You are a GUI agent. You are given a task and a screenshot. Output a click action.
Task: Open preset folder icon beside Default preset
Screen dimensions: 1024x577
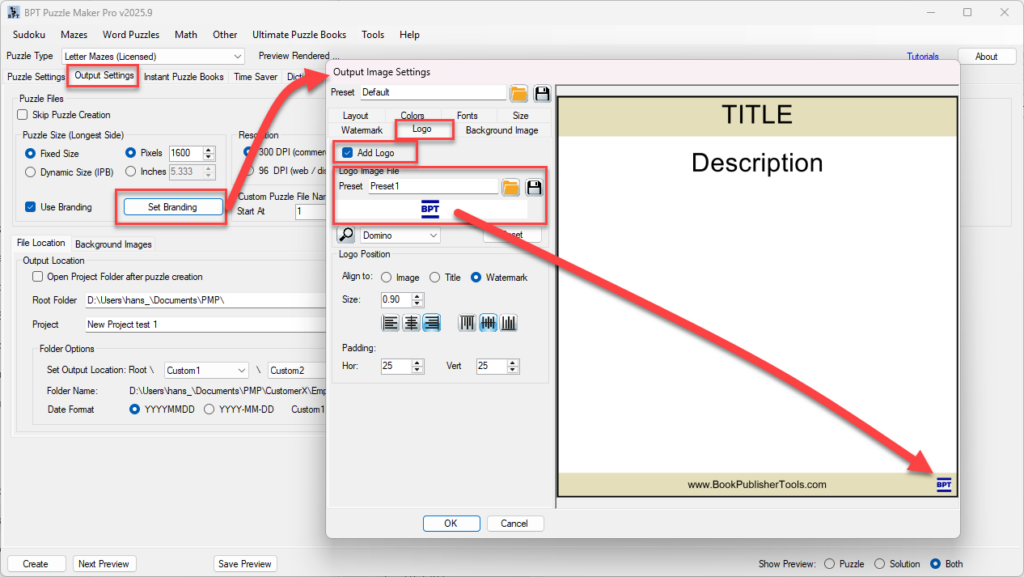[519, 93]
